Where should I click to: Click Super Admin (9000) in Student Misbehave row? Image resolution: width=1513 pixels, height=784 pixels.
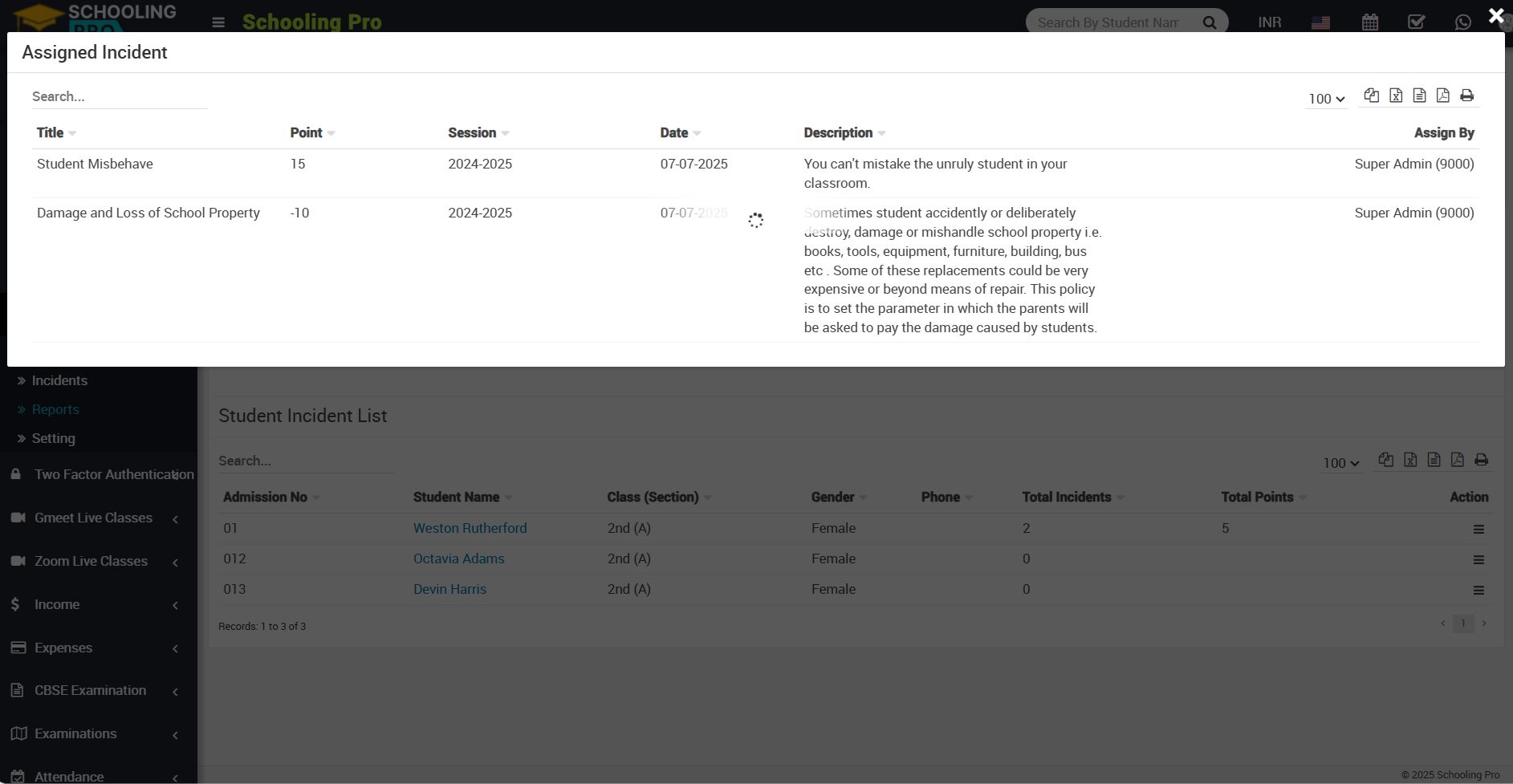click(x=1414, y=164)
